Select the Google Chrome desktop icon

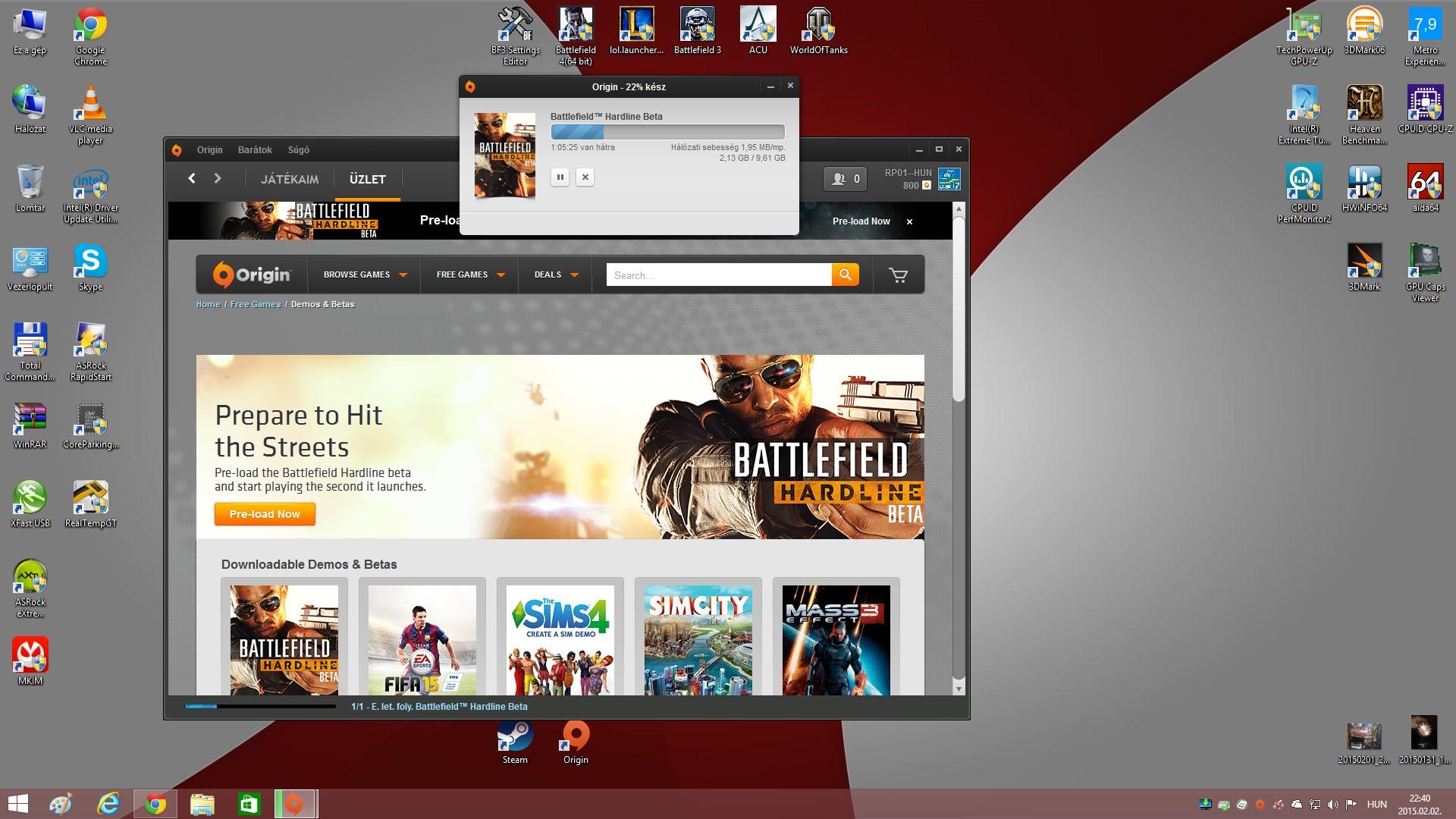(x=90, y=36)
